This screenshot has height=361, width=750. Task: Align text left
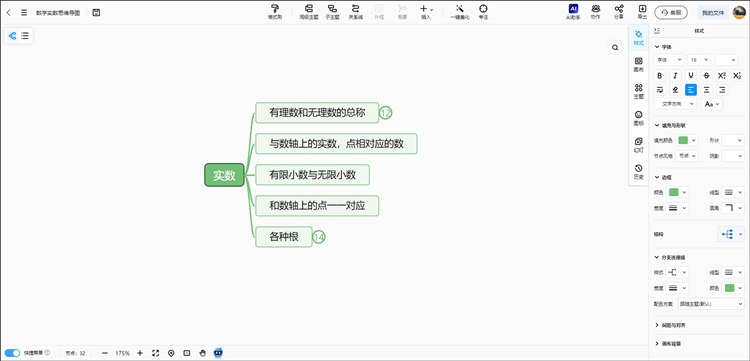691,89
